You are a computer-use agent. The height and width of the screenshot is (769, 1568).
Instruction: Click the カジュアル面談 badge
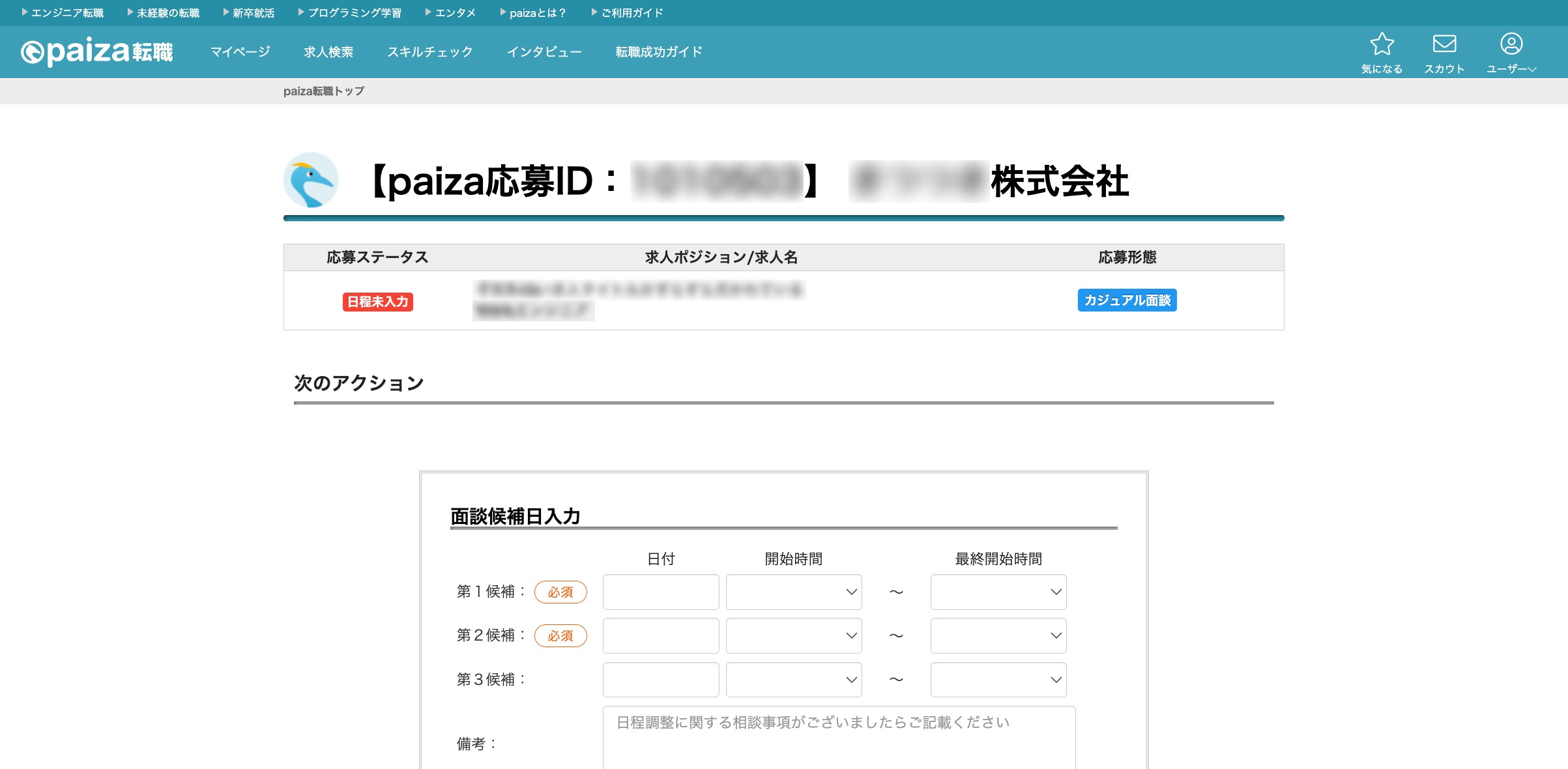1127,300
